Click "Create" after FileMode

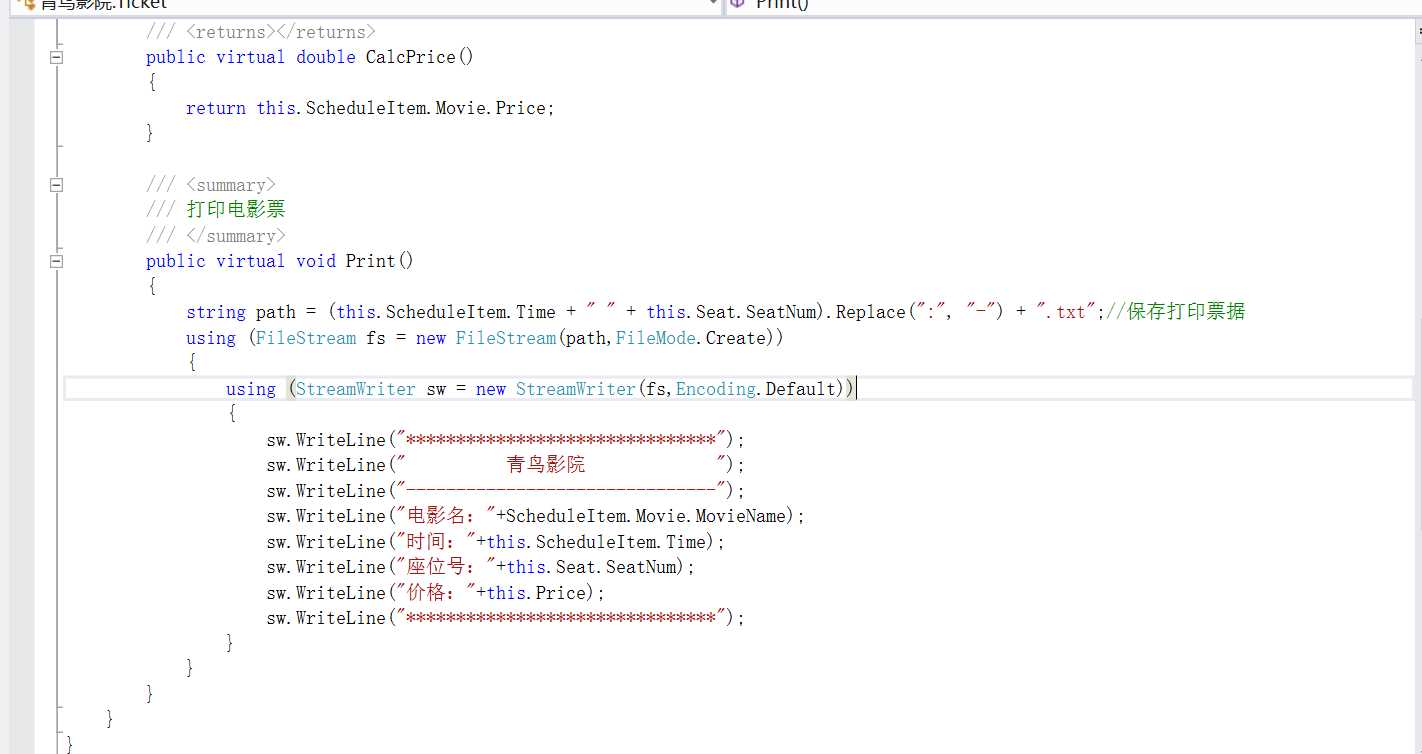coord(735,338)
